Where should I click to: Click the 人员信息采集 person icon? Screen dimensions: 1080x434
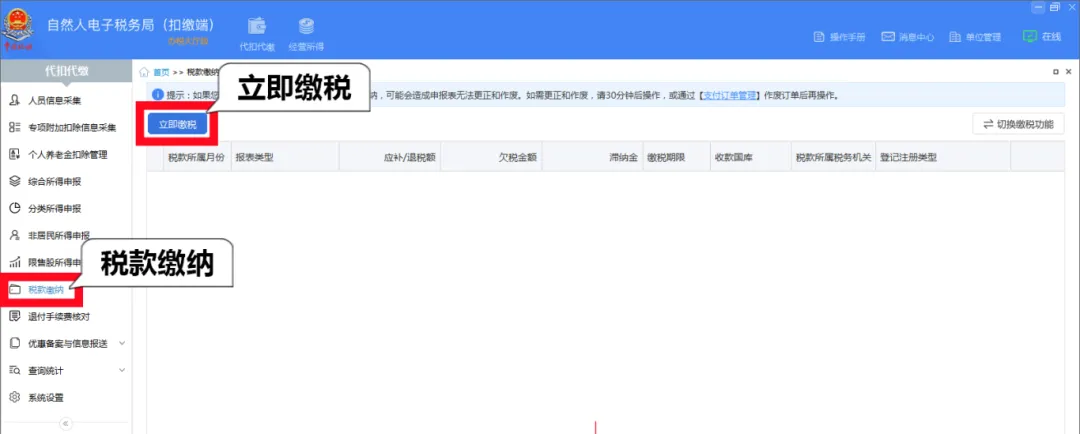14,101
